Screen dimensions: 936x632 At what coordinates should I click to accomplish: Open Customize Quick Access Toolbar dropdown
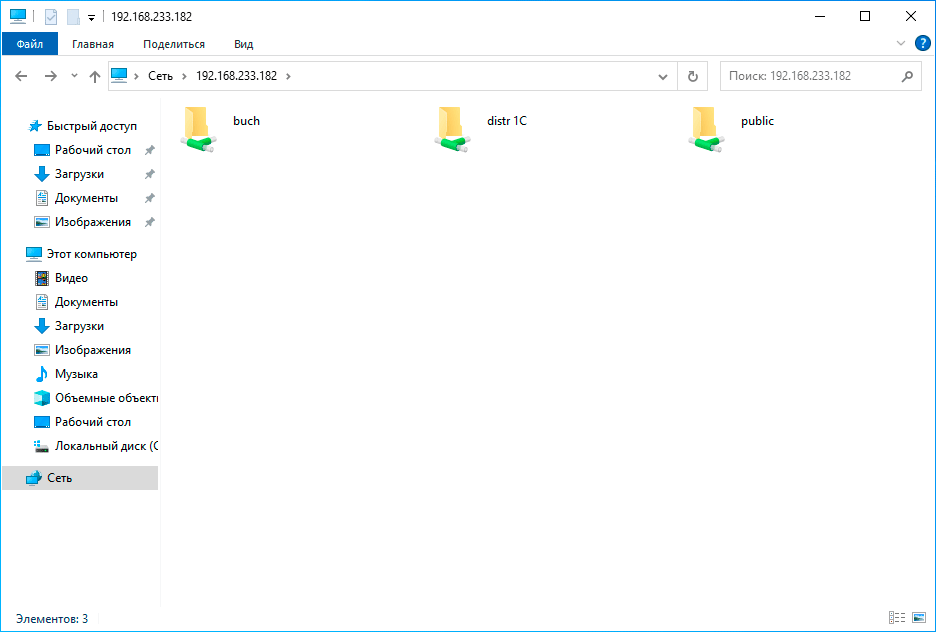click(91, 18)
